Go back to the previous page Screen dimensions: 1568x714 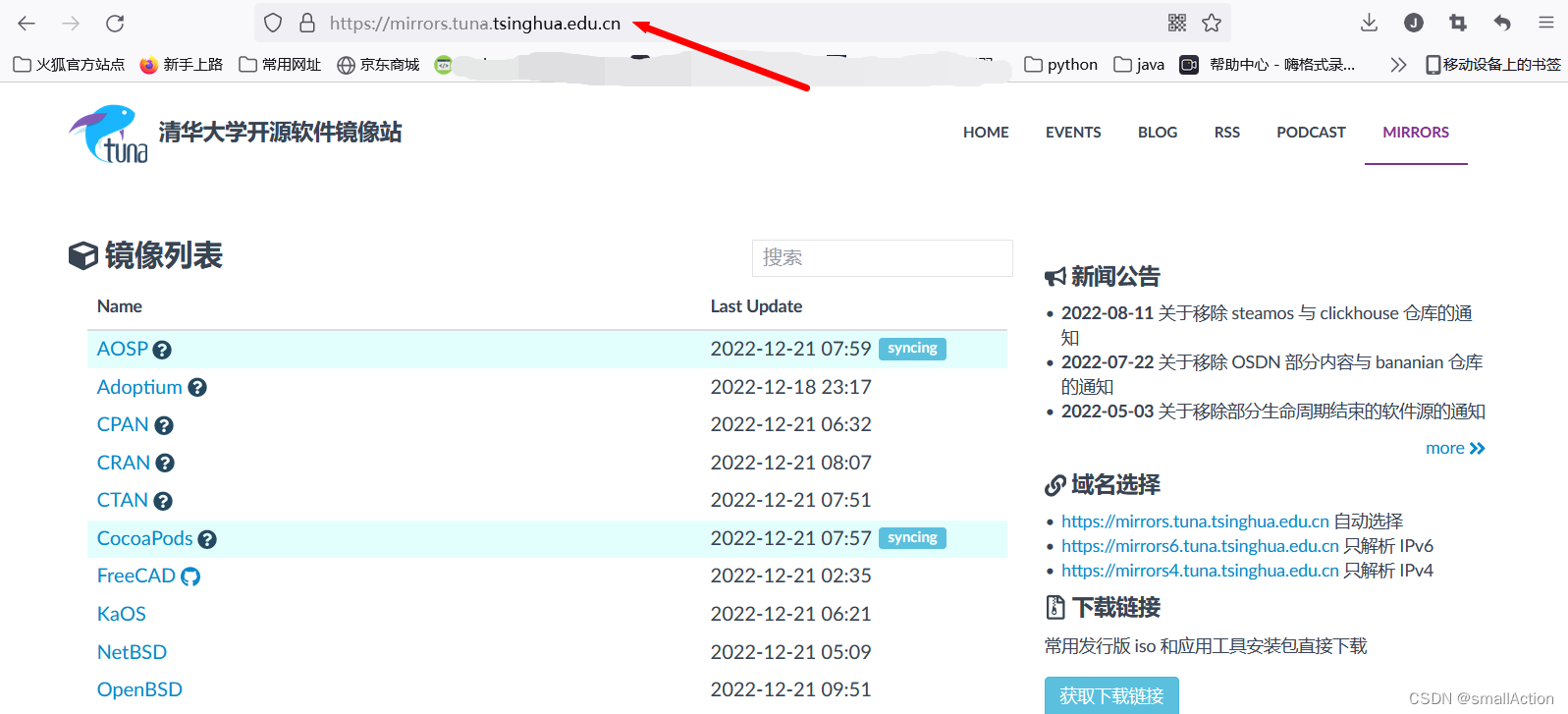(x=27, y=23)
